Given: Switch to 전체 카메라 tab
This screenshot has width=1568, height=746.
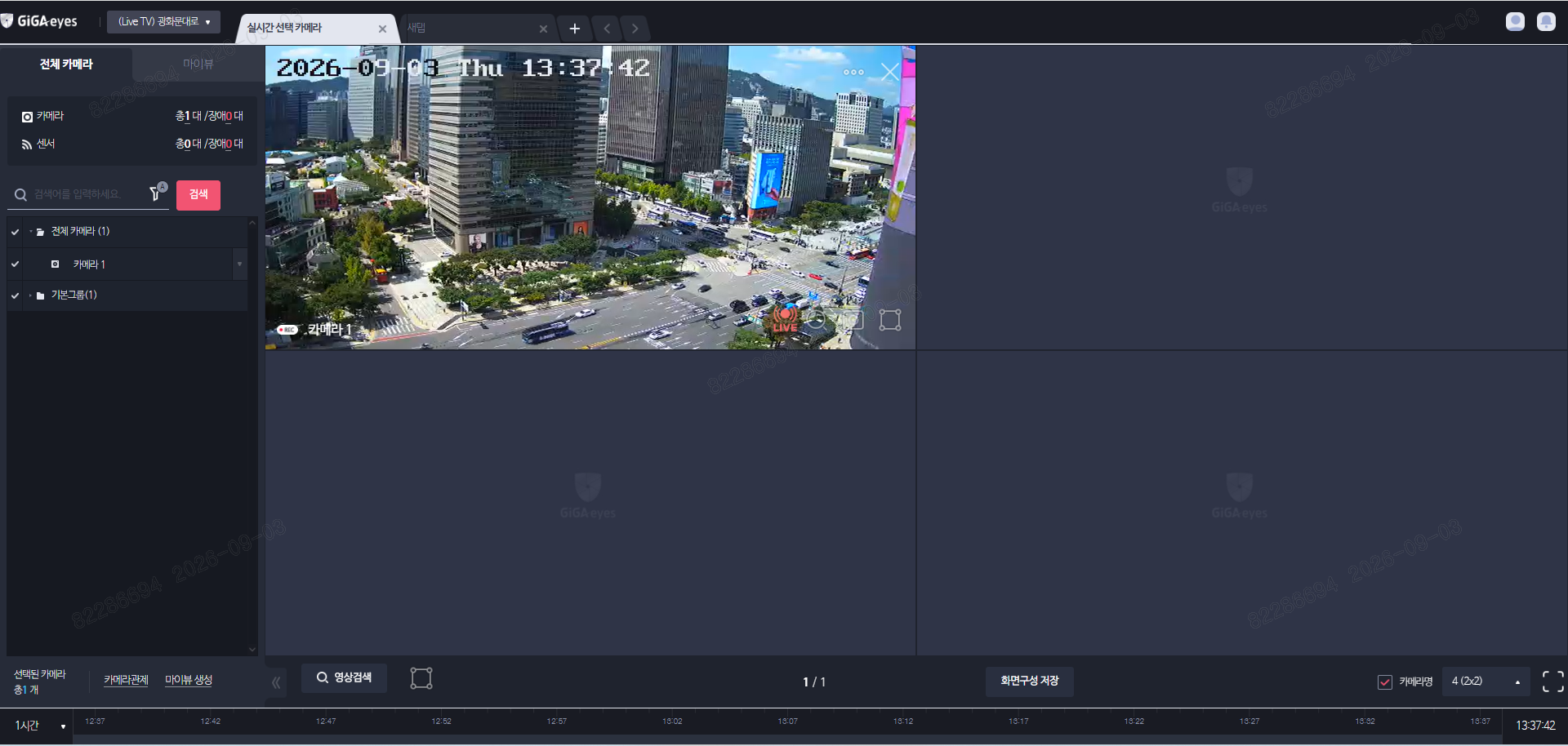Looking at the screenshot, I should pyautogui.click(x=66, y=64).
